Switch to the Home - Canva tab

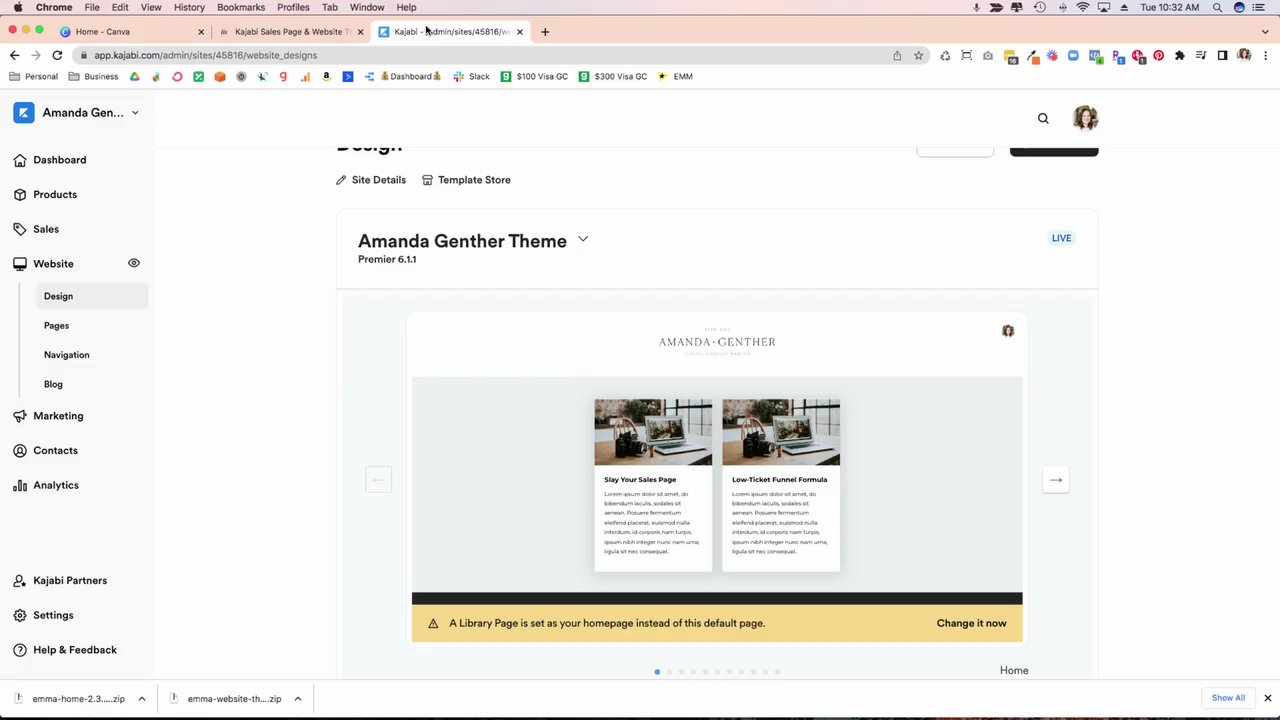click(x=129, y=32)
